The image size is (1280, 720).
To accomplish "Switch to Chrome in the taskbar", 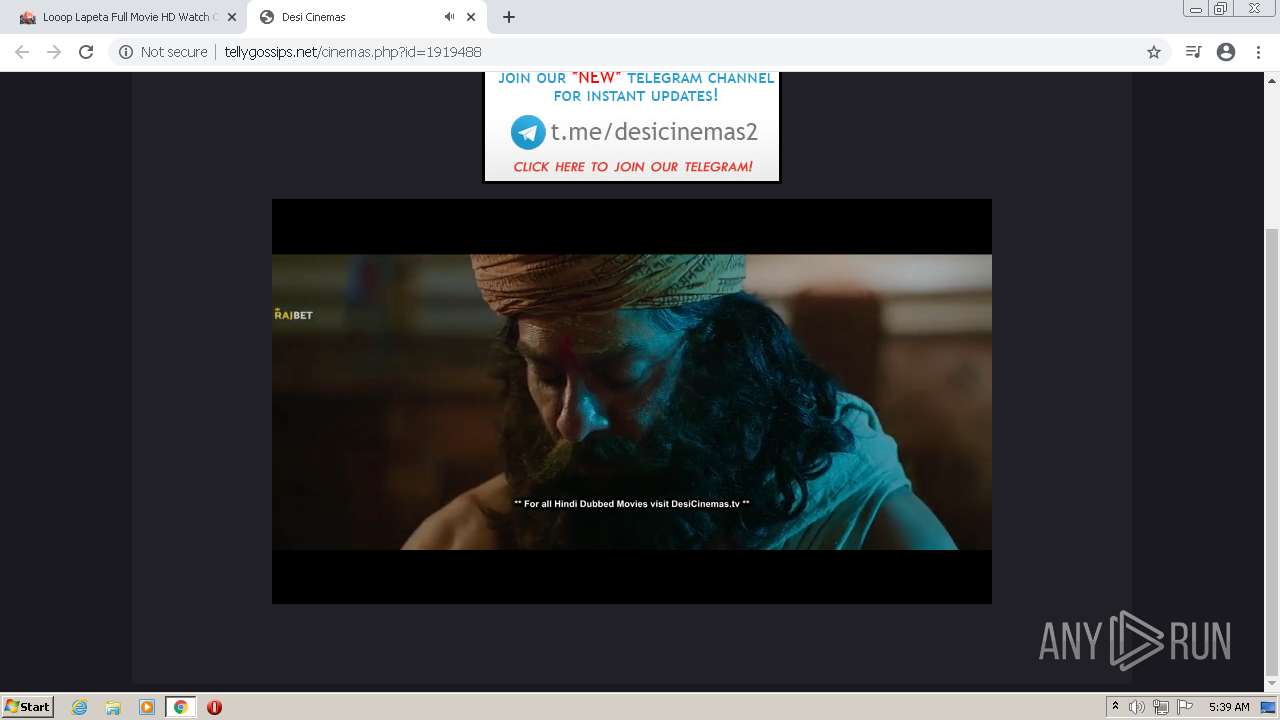I will (181, 707).
